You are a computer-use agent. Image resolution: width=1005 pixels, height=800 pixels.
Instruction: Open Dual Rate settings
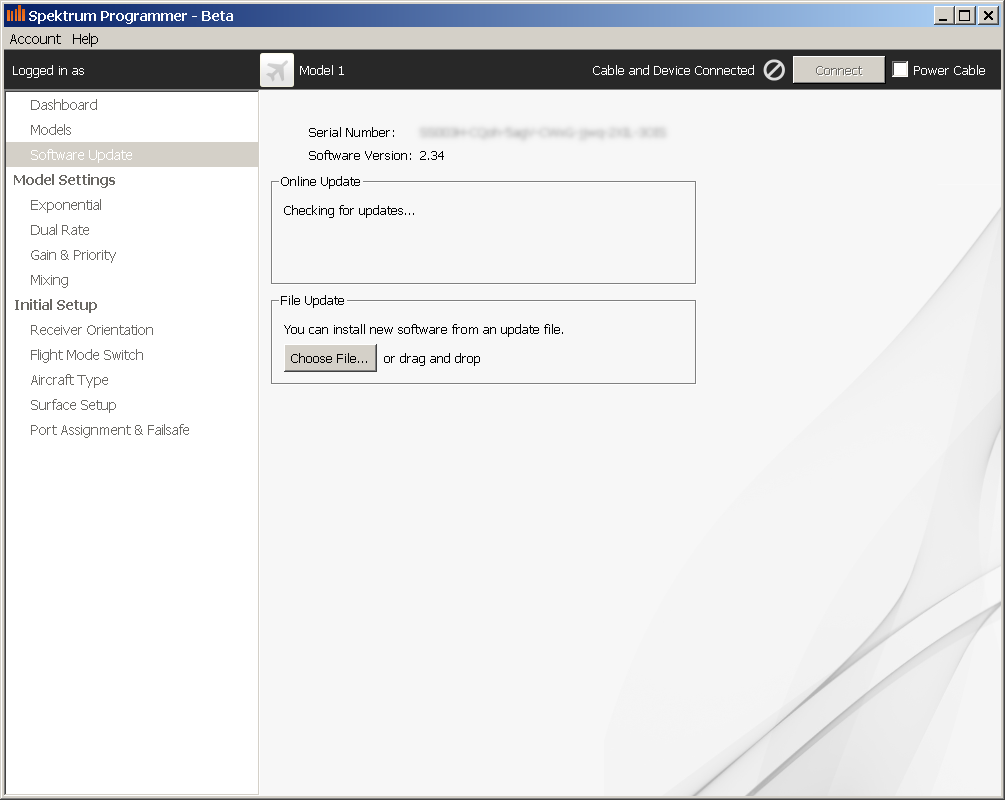[60, 230]
